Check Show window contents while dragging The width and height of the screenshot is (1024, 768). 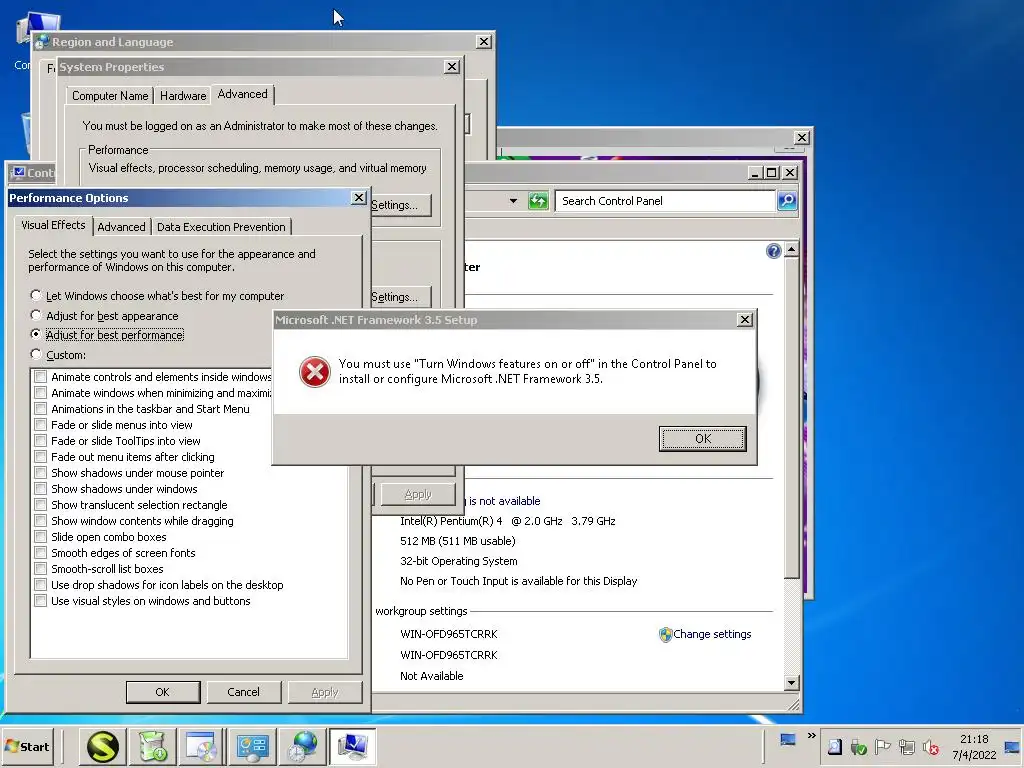click(40, 521)
